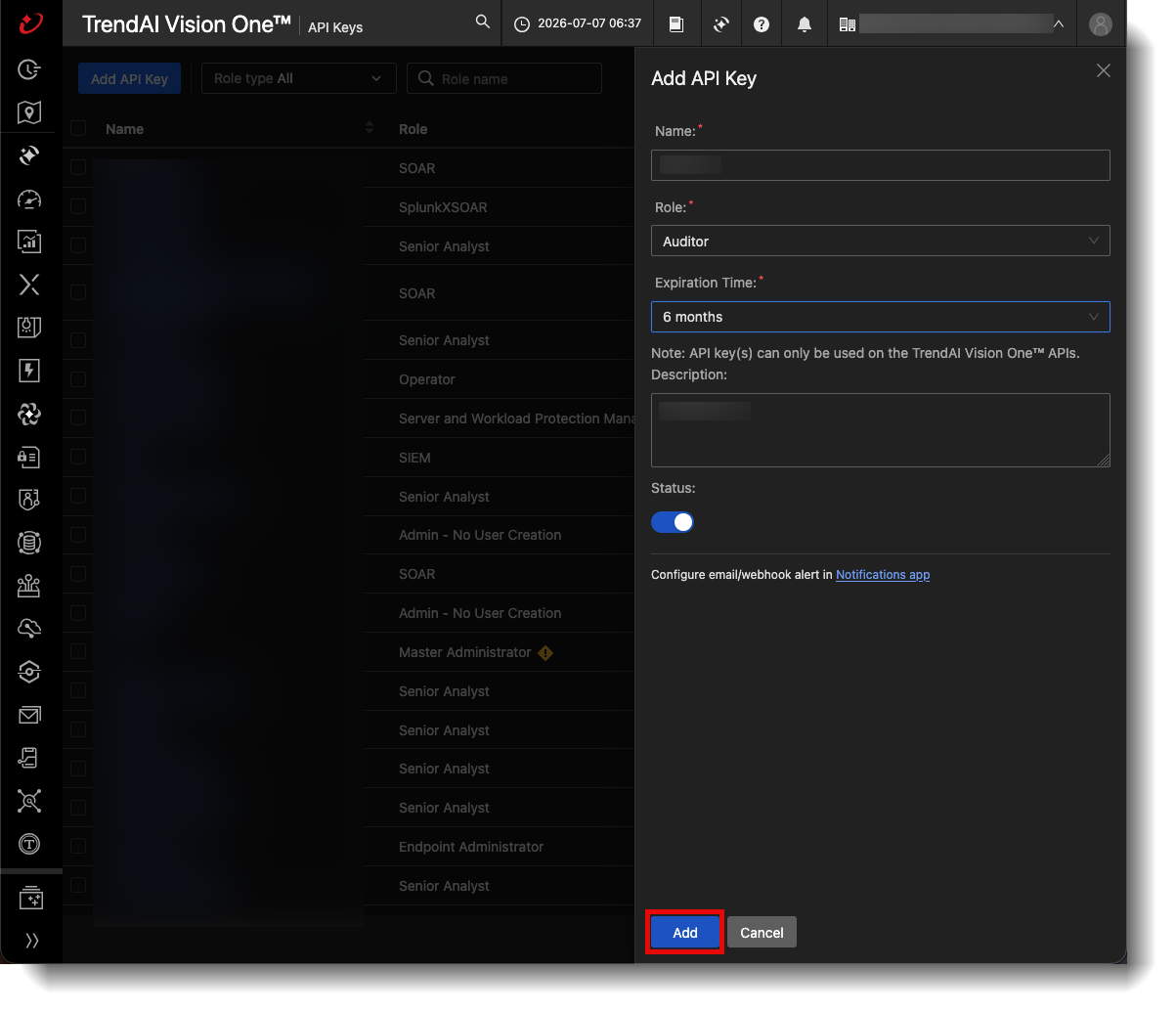
Task: Check the Endpoint Administrator row checkbox
Action: click(78, 846)
